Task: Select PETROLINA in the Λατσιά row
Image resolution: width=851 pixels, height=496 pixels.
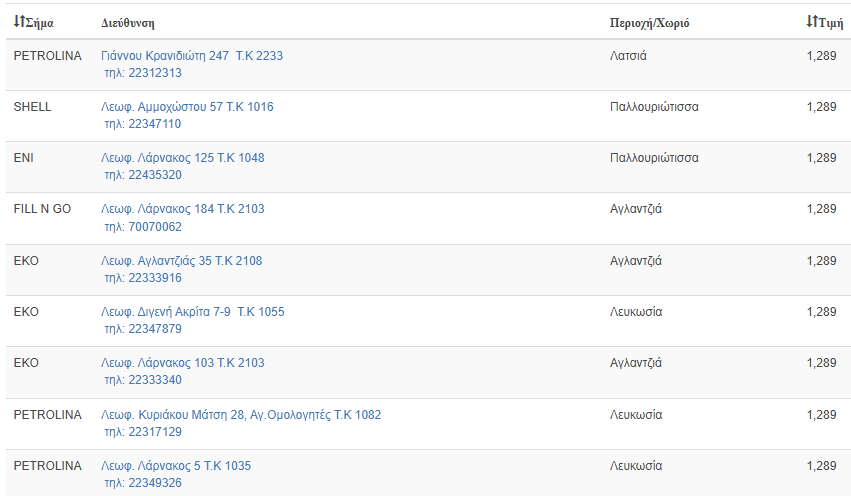Action: (x=48, y=56)
